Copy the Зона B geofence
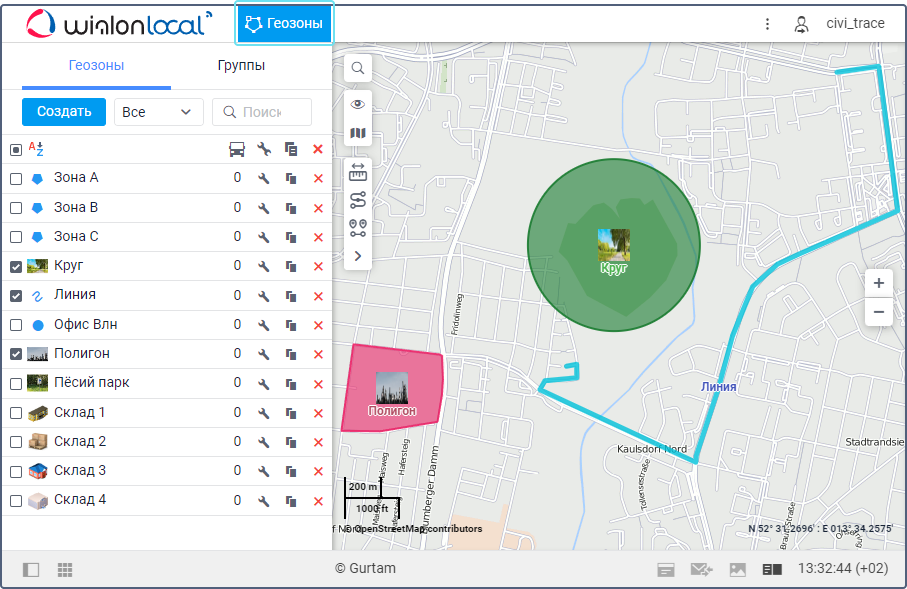This screenshot has height=589, width=907. click(291, 208)
